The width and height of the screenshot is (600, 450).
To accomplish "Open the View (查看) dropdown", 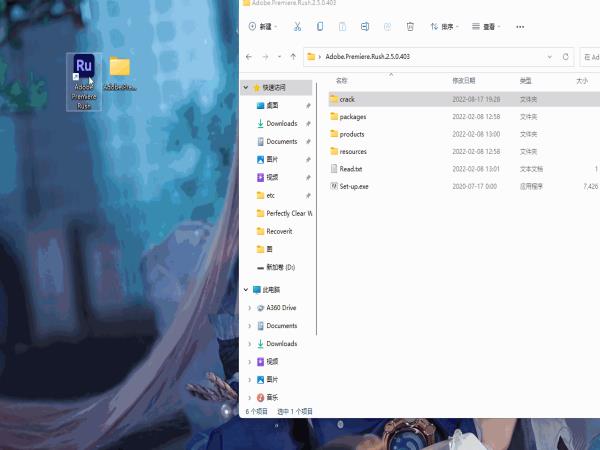I will point(486,26).
